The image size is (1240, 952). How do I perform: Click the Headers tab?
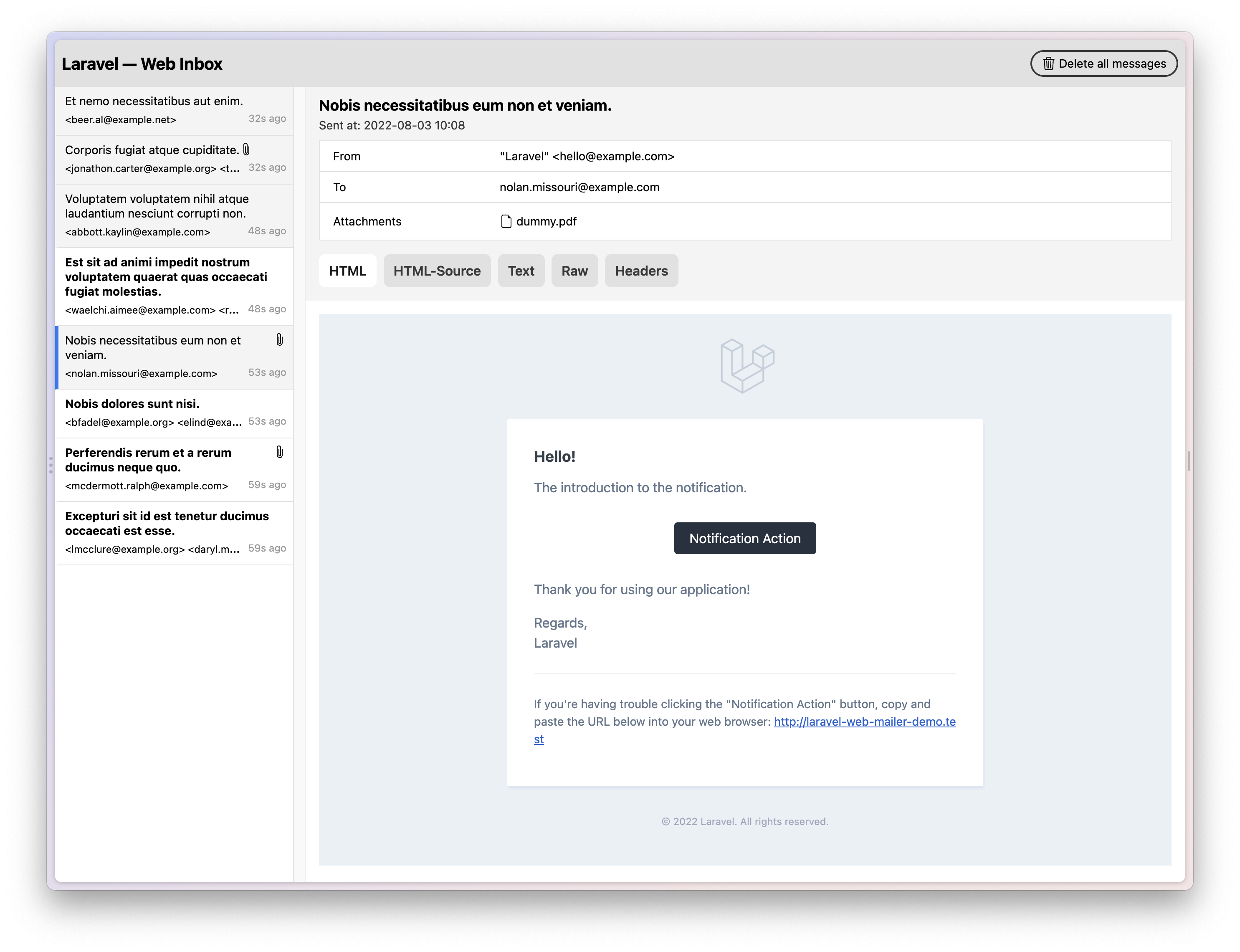click(x=641, y=270)
